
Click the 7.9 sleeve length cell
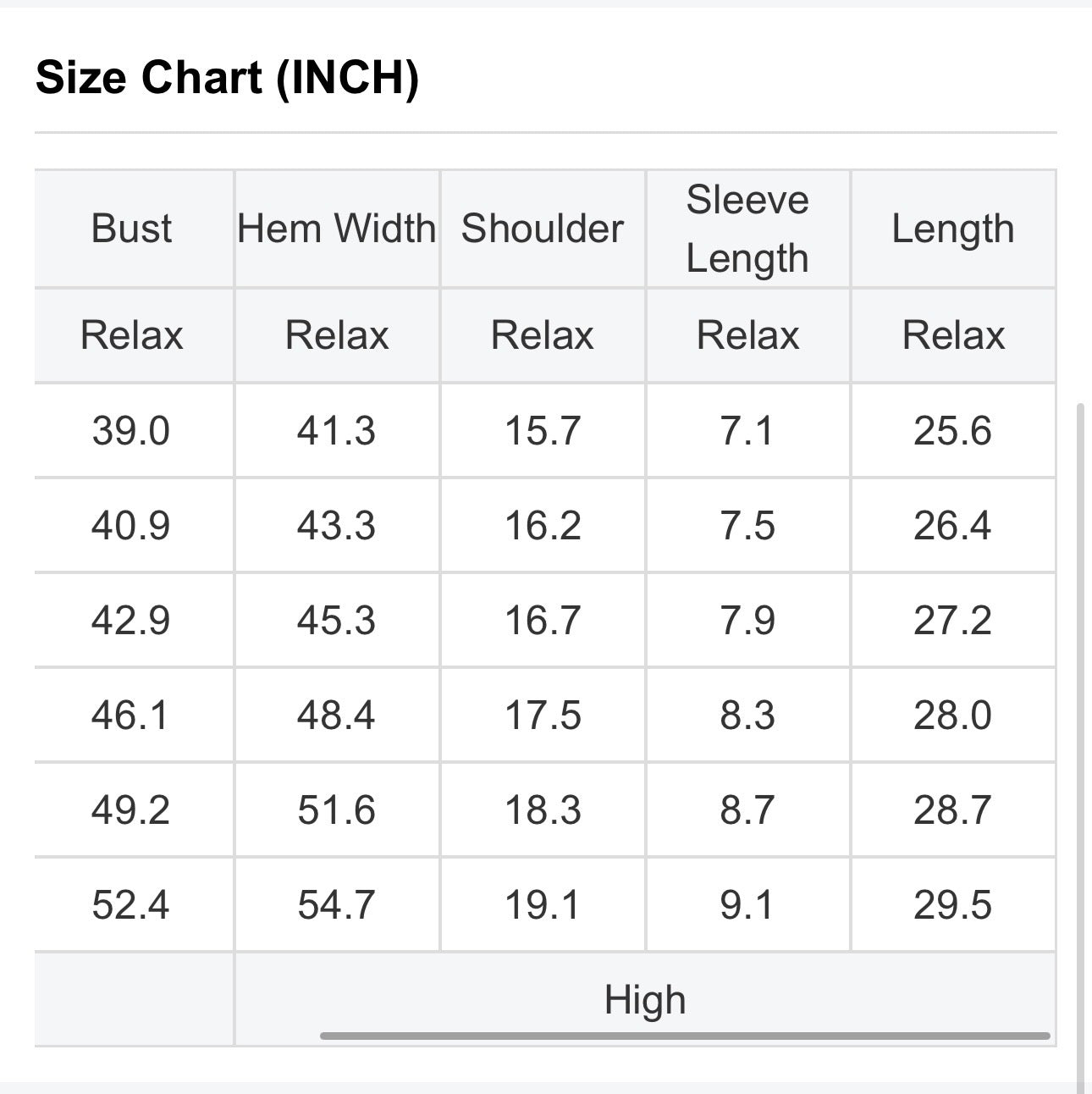tap(747, 620)
